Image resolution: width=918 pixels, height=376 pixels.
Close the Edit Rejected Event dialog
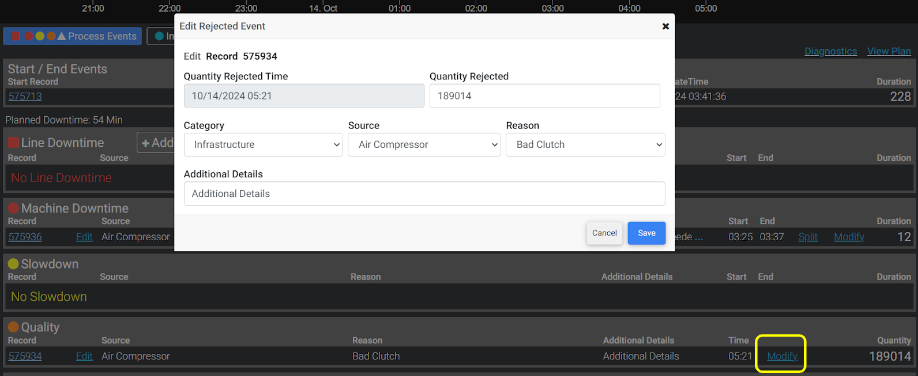(x=665, y=26)
